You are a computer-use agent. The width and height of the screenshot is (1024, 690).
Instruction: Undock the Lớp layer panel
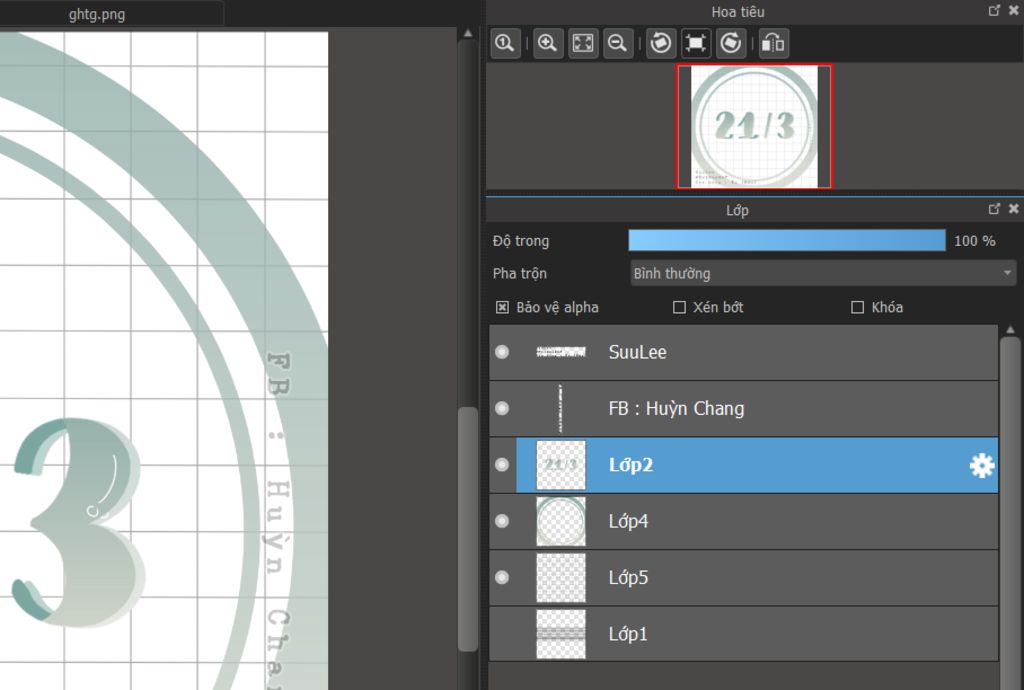click(994, 209)
